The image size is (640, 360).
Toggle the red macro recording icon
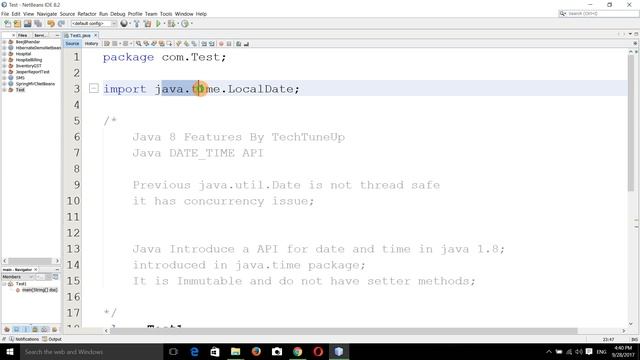(221, 44)
